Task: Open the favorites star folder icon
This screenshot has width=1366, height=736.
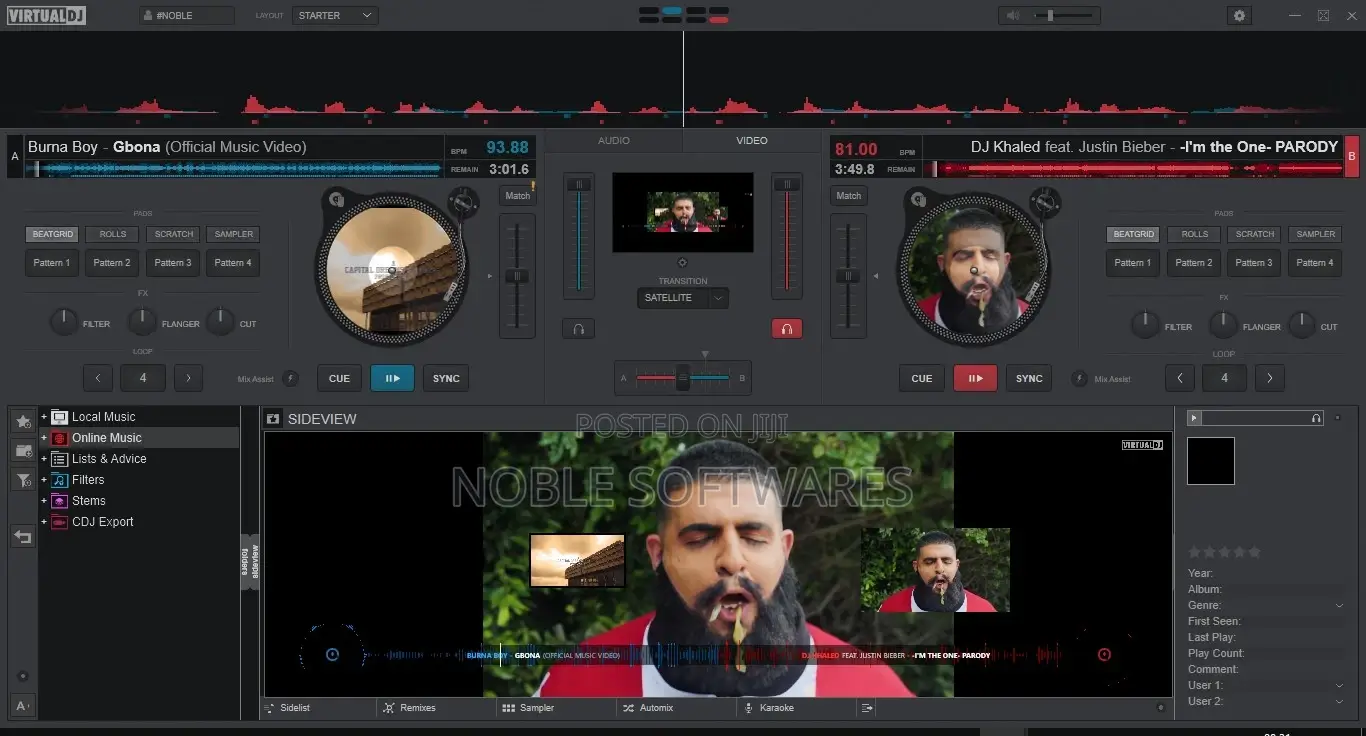Action: click(23, 421)
